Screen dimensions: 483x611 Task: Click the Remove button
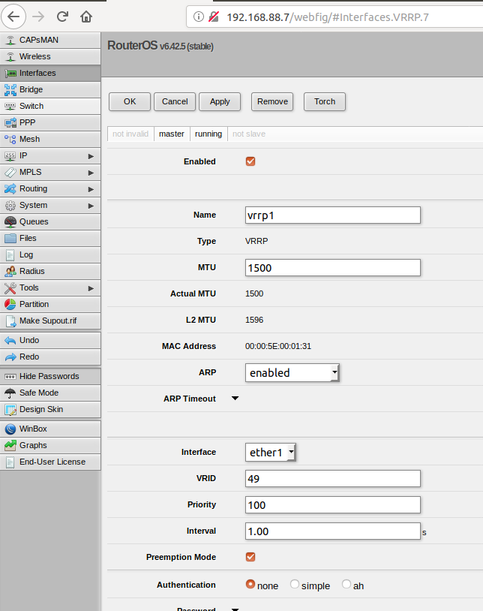pyautogui.click(x=272, y=102)
